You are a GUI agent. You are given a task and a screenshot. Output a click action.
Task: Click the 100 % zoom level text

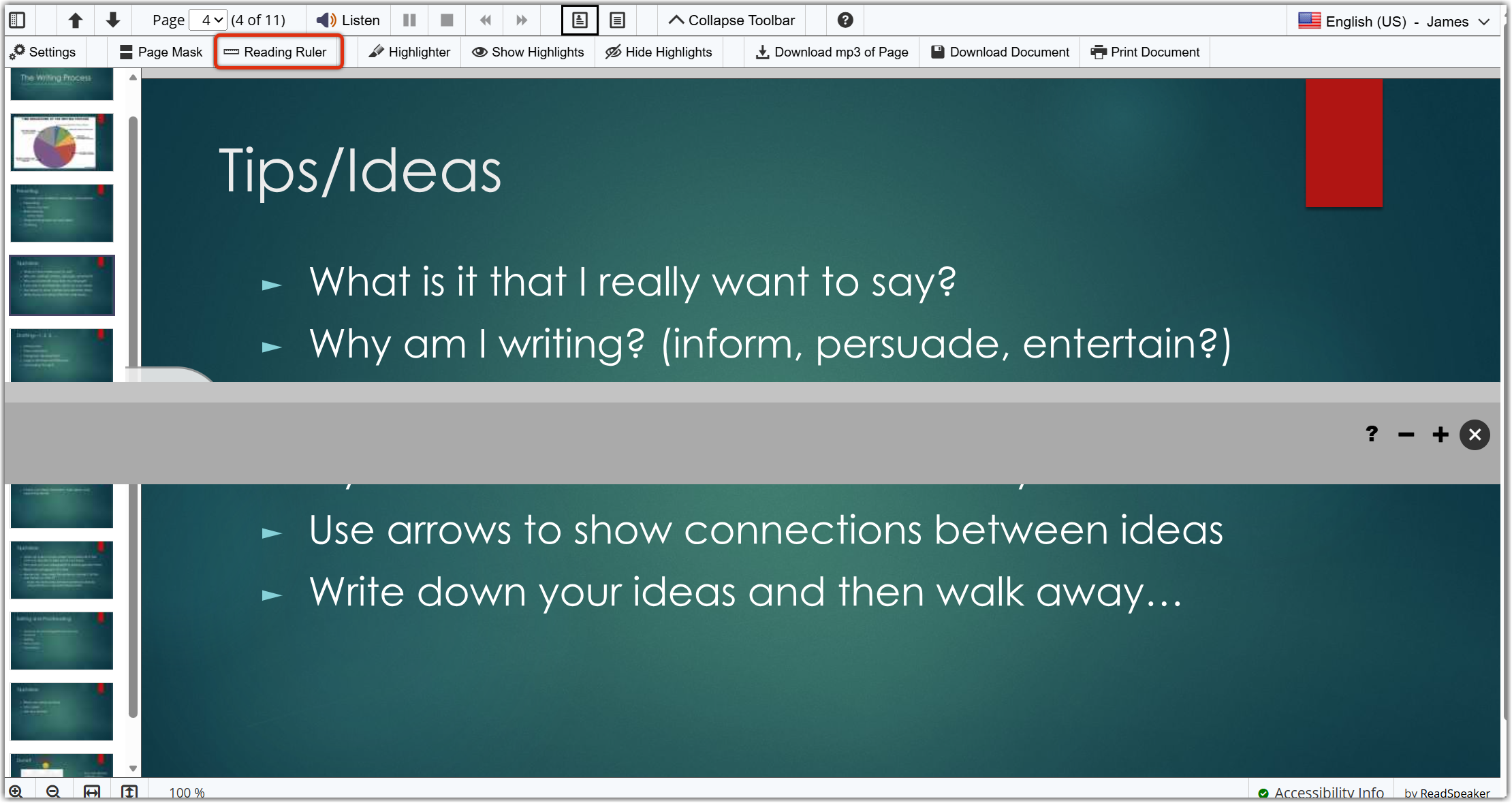pyautogui.click(x=187, y=793)
